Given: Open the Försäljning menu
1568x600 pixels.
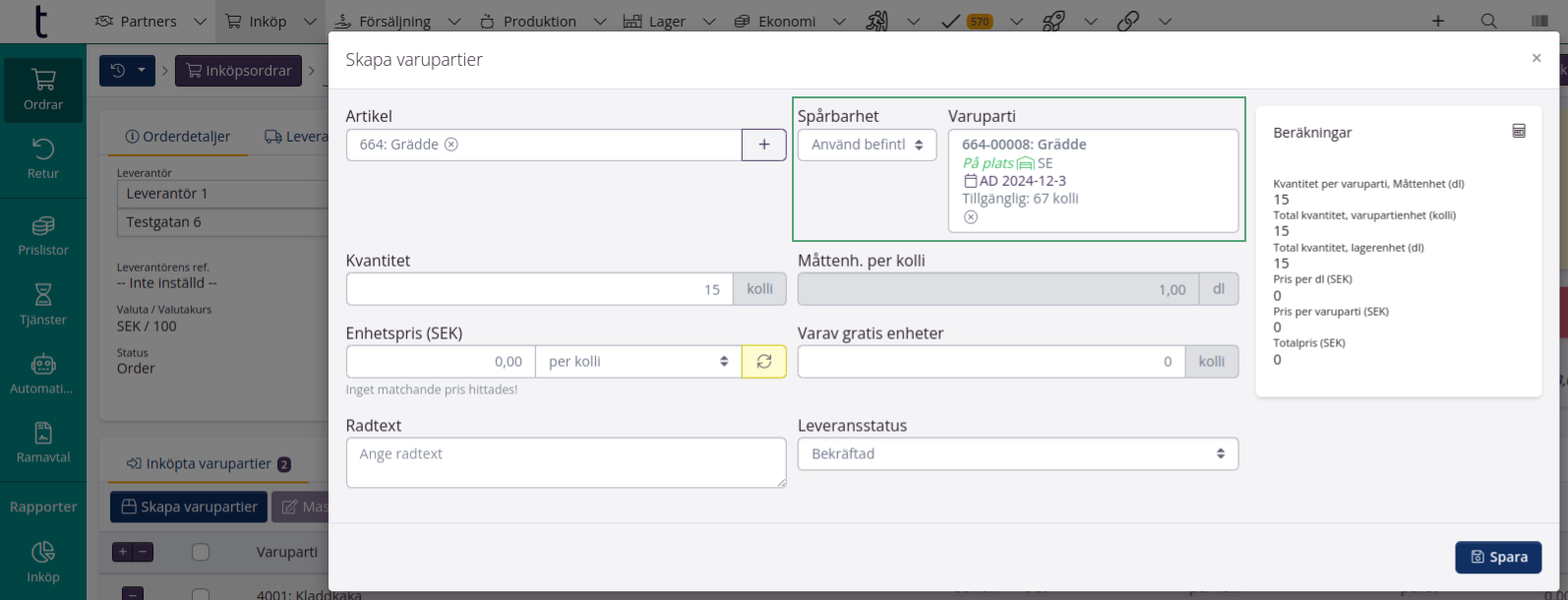Looking at the screenshot, I should point(396,21).
